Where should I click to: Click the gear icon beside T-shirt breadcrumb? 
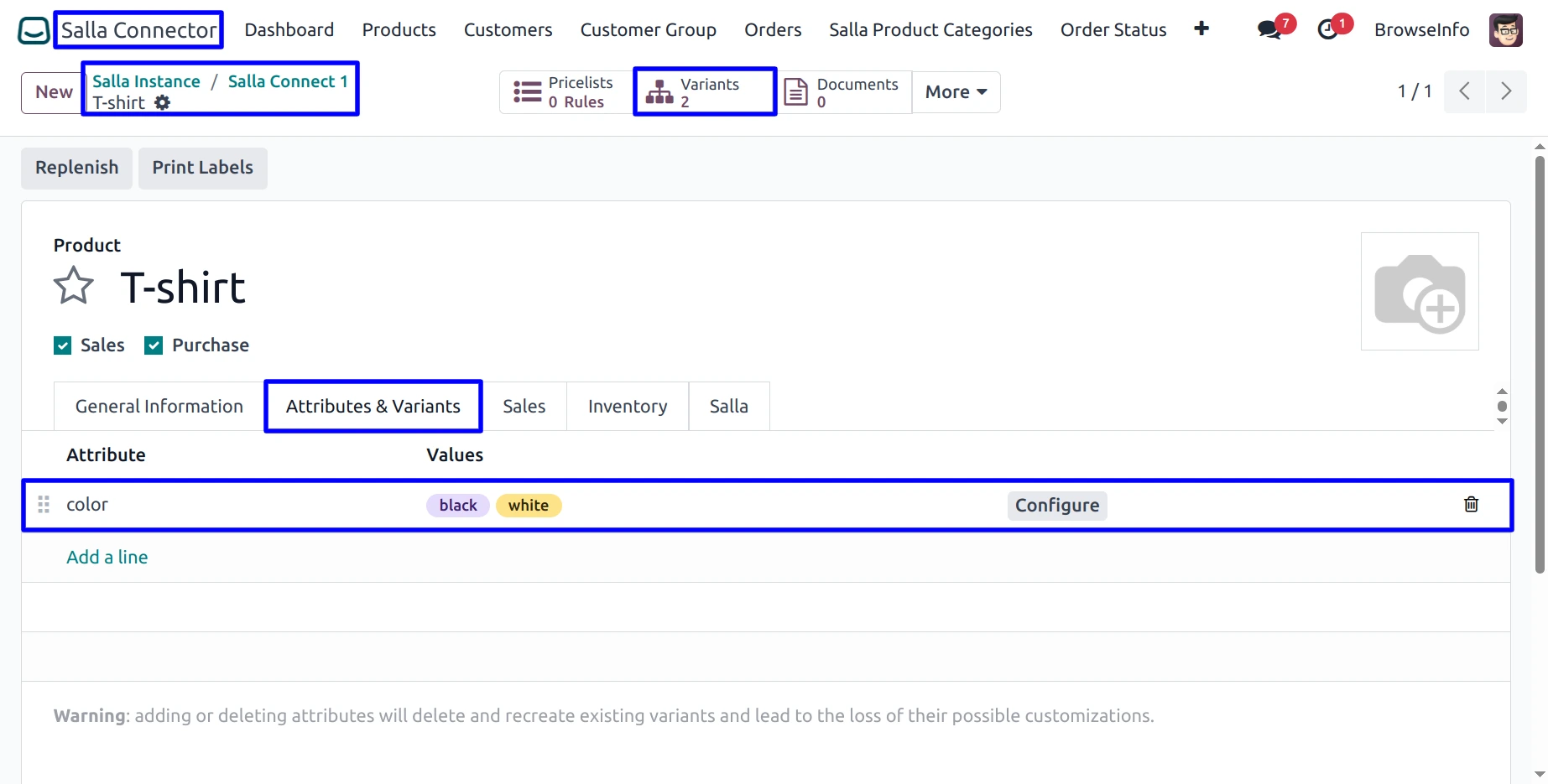click(163, 102)
